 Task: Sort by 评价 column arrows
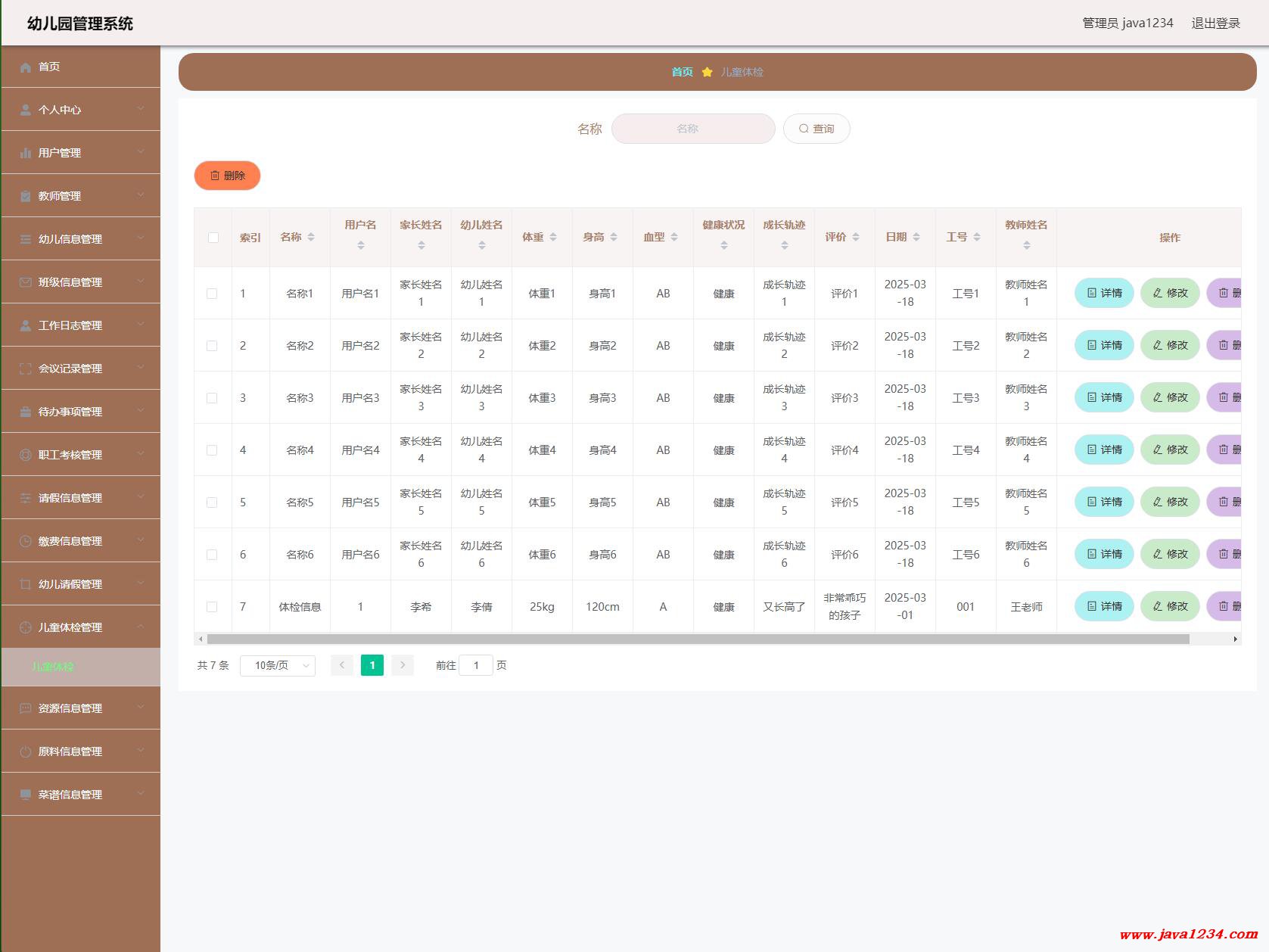point(856,238)
